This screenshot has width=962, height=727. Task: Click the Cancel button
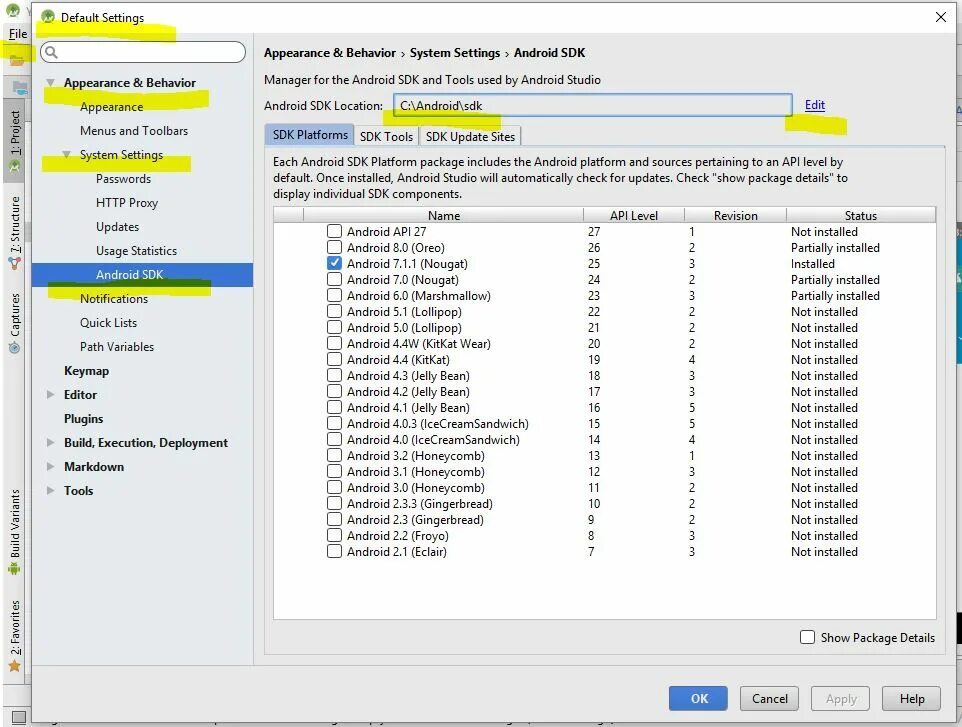(770, 698)
